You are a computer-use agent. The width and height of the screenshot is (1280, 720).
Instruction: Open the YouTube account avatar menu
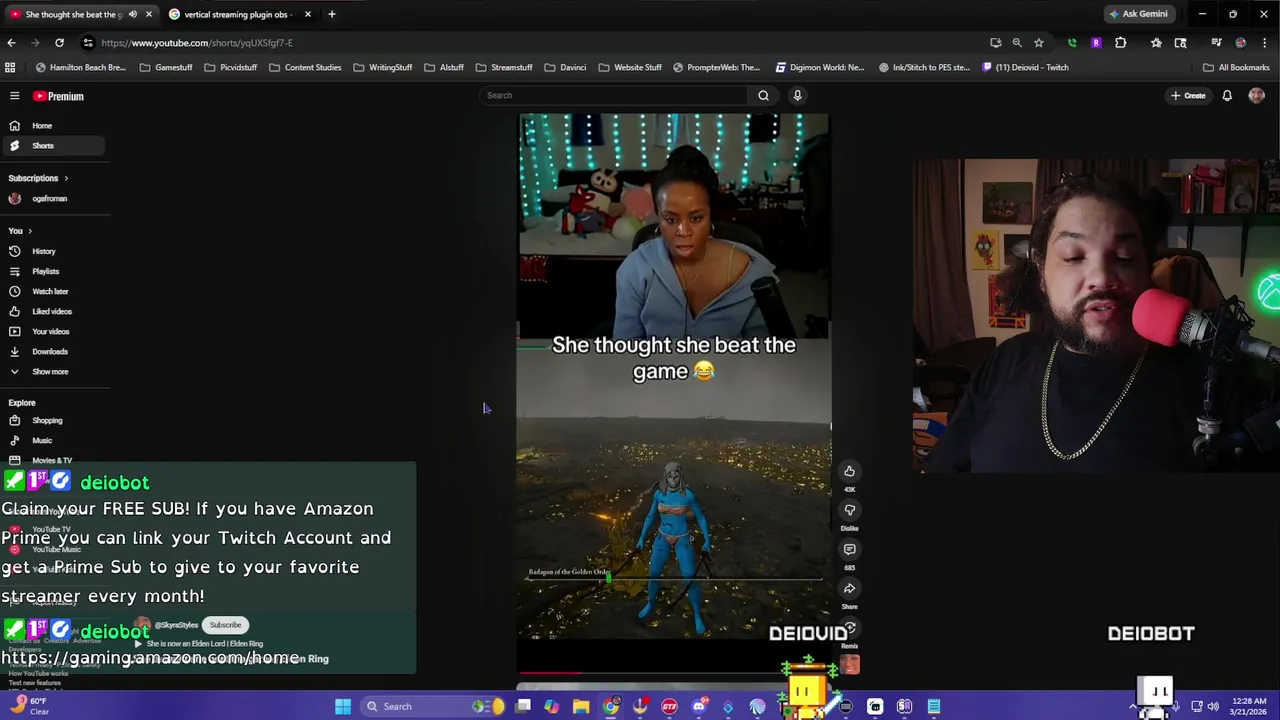click(1256, 96)
